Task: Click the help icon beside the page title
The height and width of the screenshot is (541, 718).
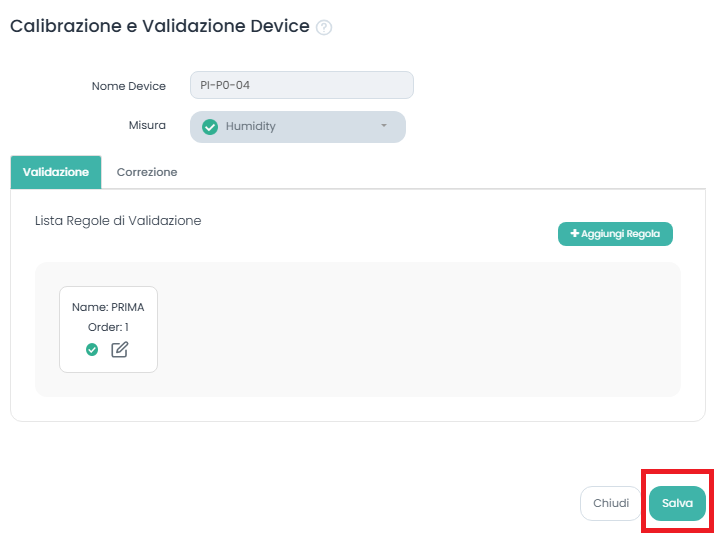Action: tap(324, 28)
